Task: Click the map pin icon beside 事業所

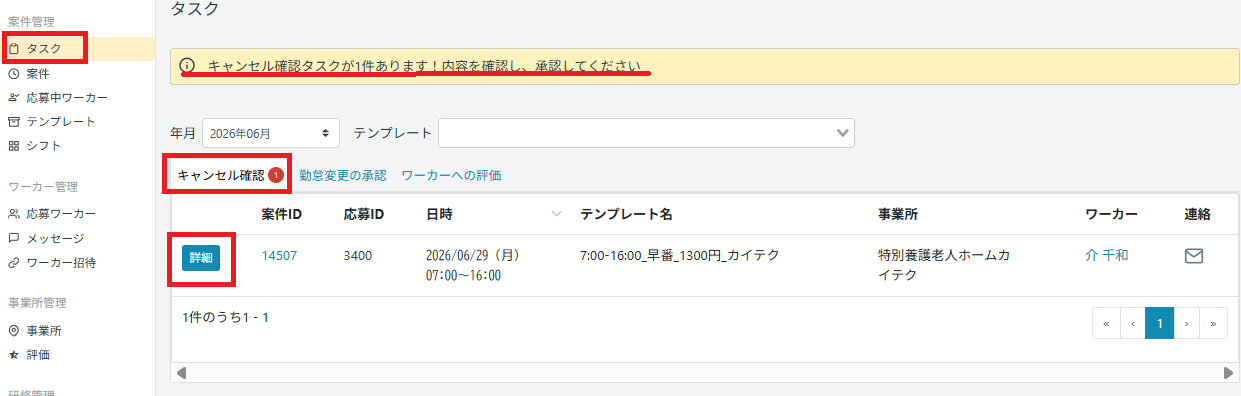Action: click(14, 330)
